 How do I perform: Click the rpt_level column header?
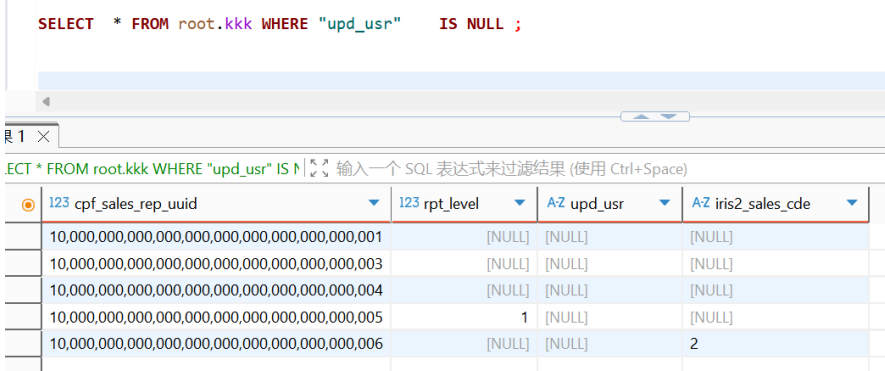click(x=464, y=204)
